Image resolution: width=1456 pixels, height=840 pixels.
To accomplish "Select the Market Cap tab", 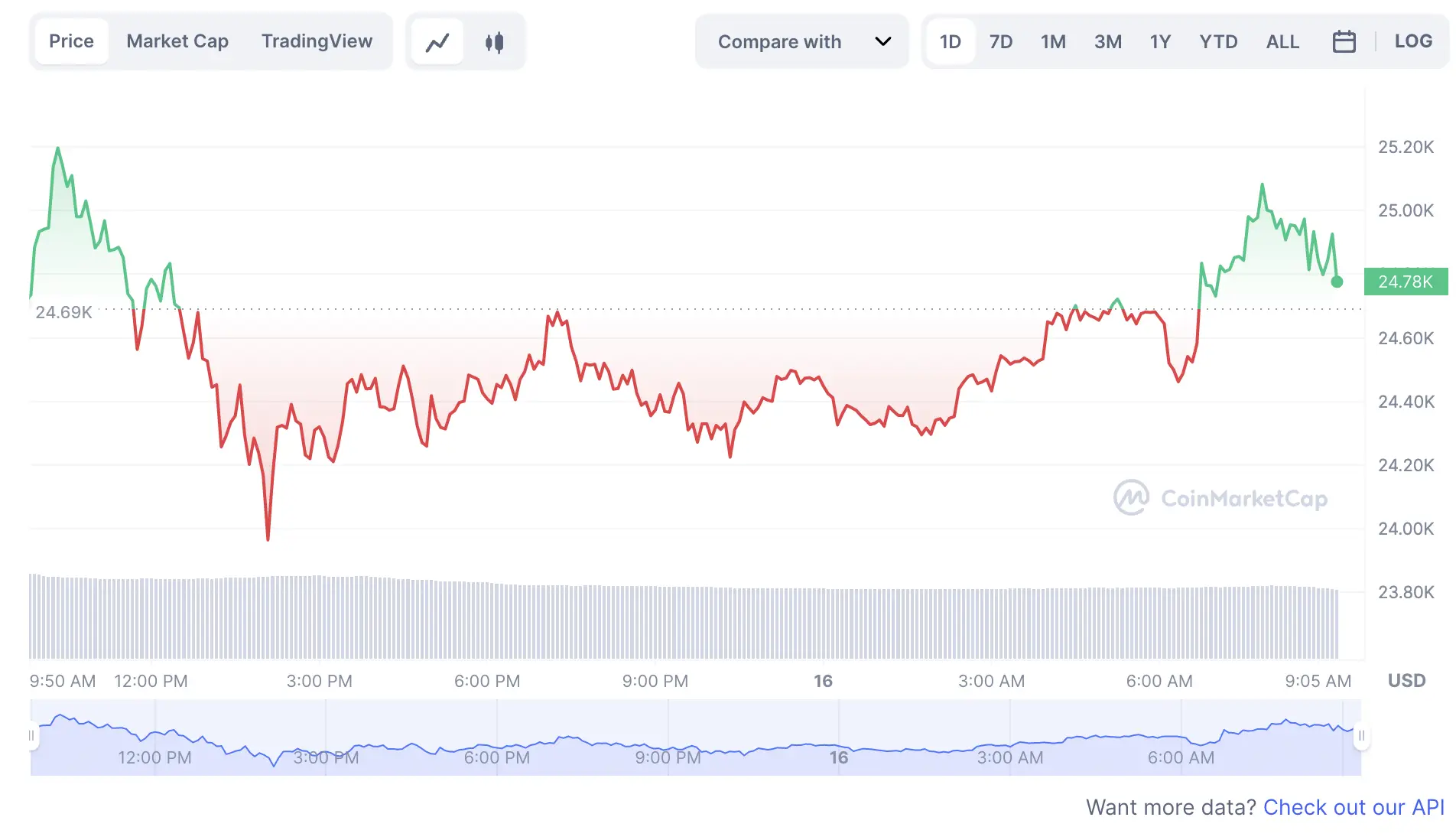I will coord(177,41).
